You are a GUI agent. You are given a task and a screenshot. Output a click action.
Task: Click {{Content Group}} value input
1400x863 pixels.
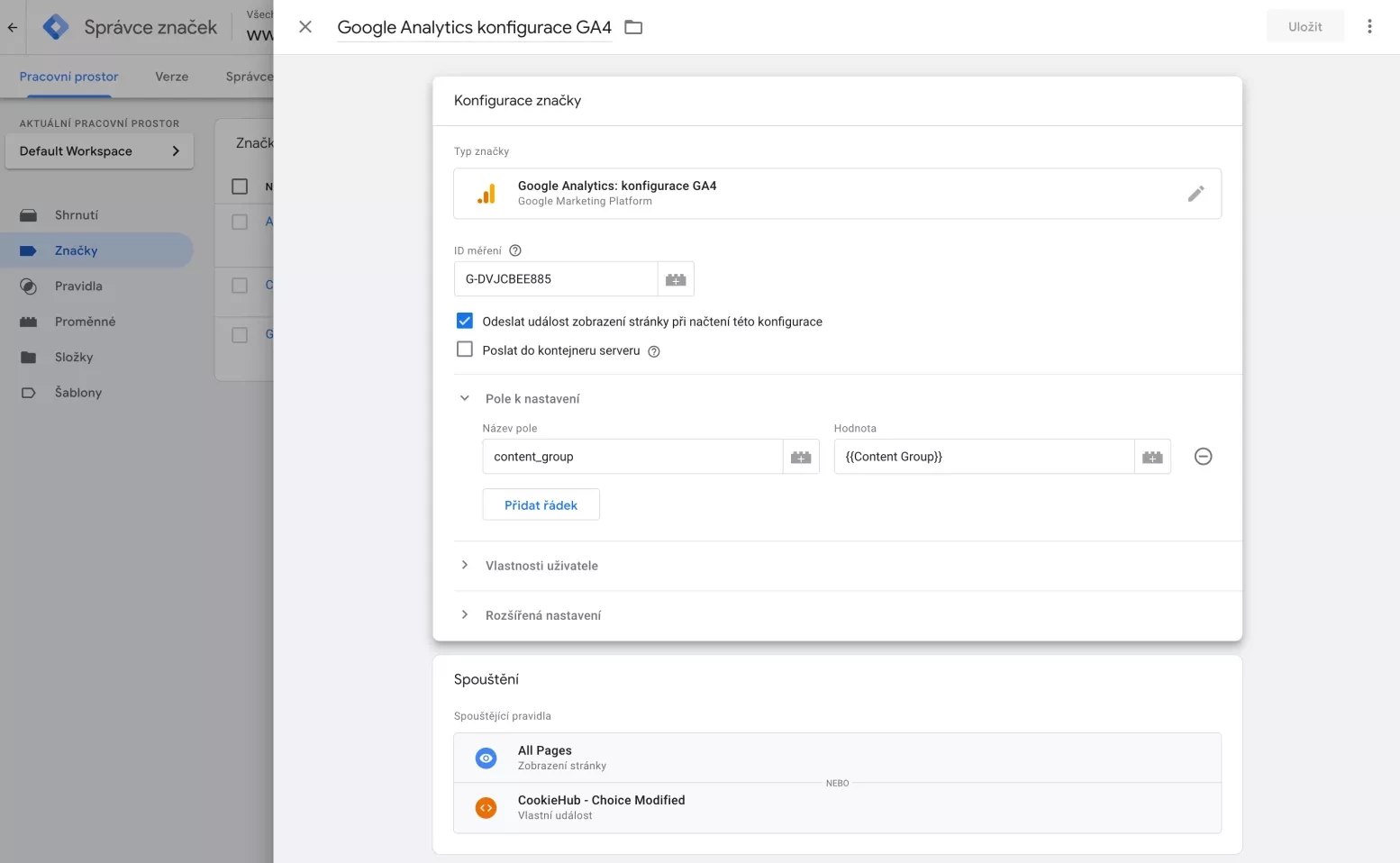coord(984,457)
